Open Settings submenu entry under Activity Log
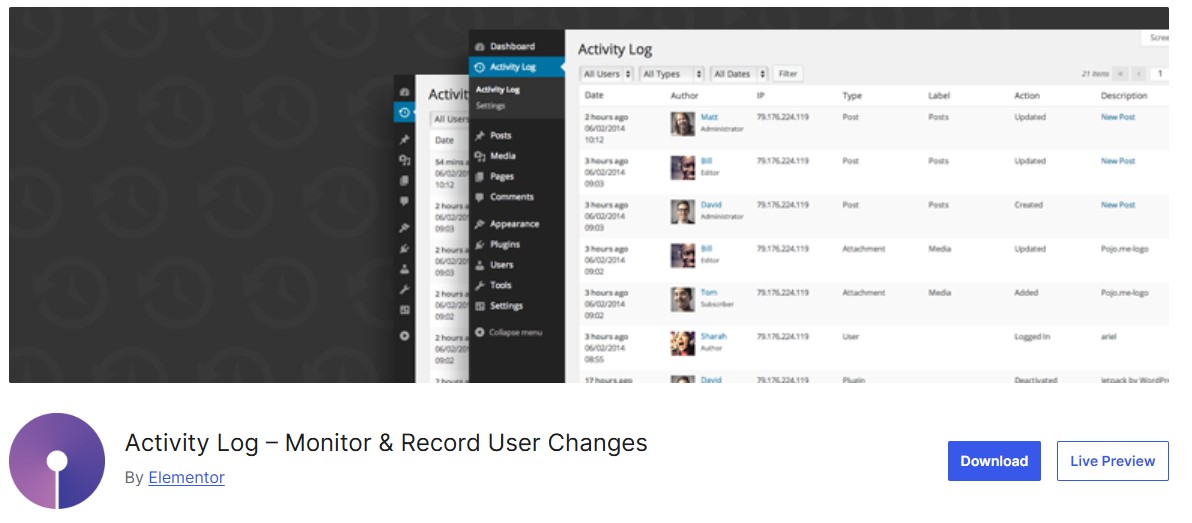Image resolution: width=1192 pixels, height=523 pixels. (x=490, y=106)
